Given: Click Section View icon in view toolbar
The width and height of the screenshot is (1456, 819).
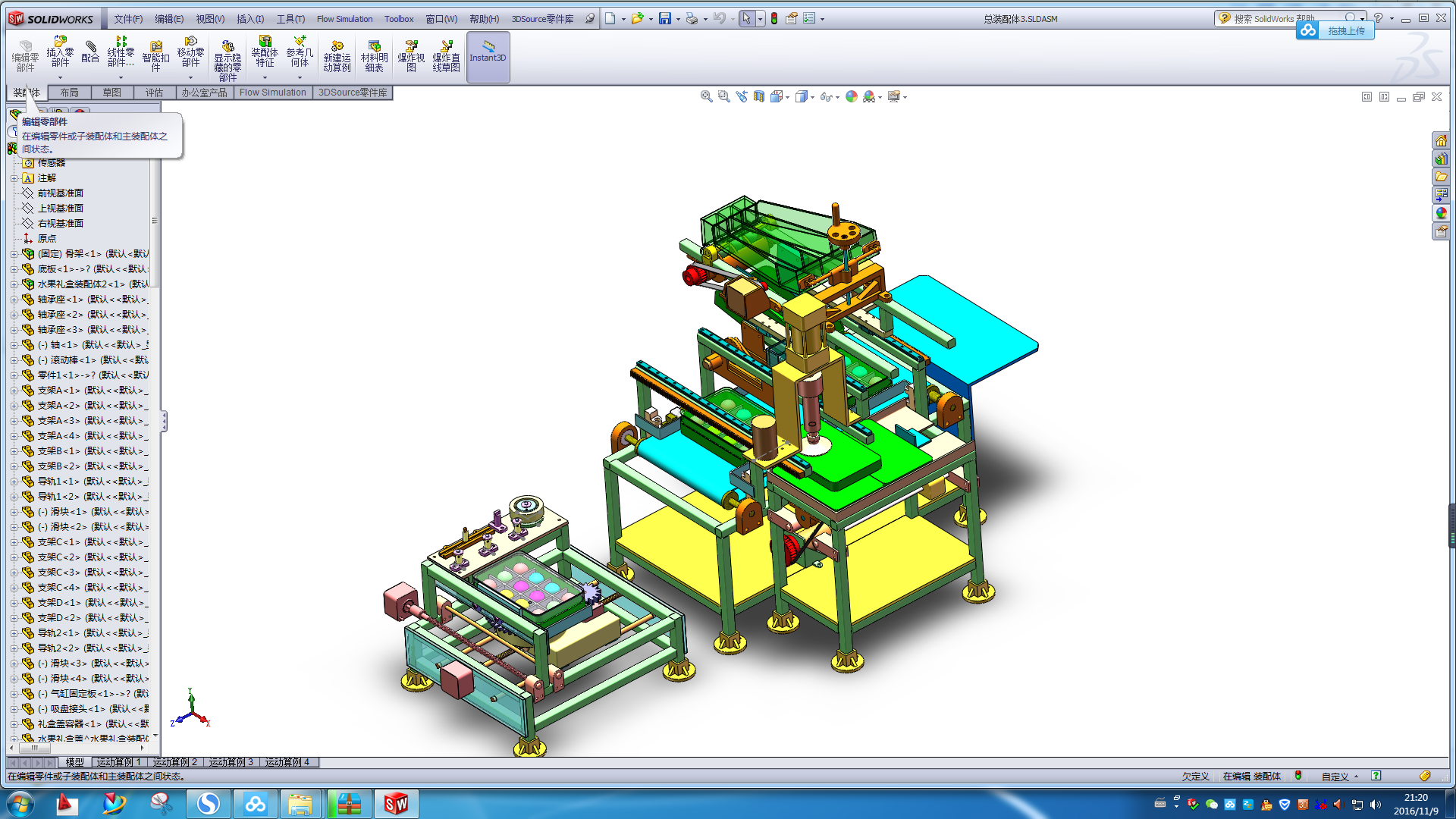Looking at the screenshot, I should (x=759, y=96).
